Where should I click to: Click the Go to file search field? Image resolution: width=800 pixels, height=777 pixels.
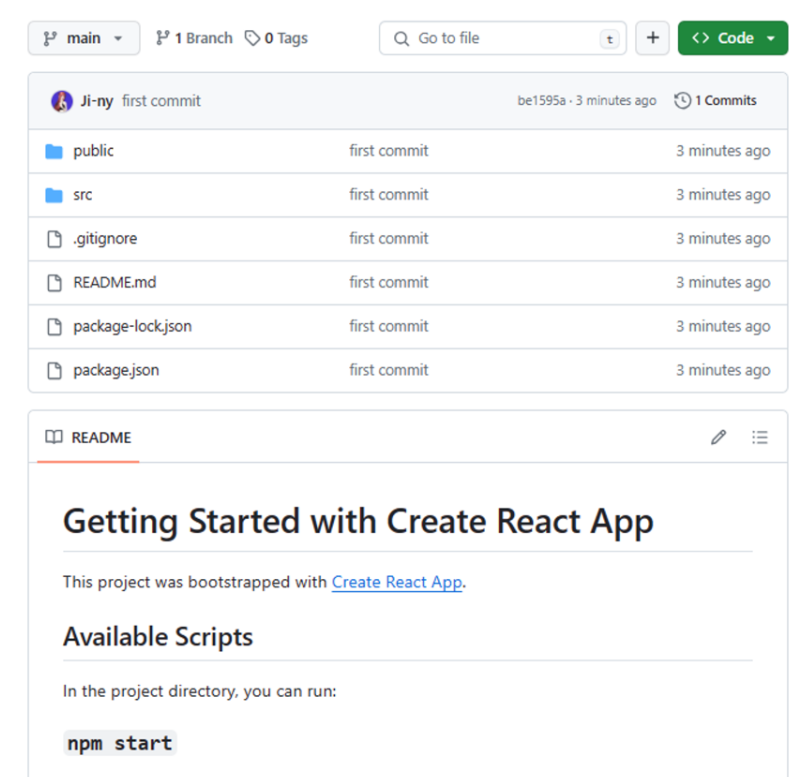(502, 38)
